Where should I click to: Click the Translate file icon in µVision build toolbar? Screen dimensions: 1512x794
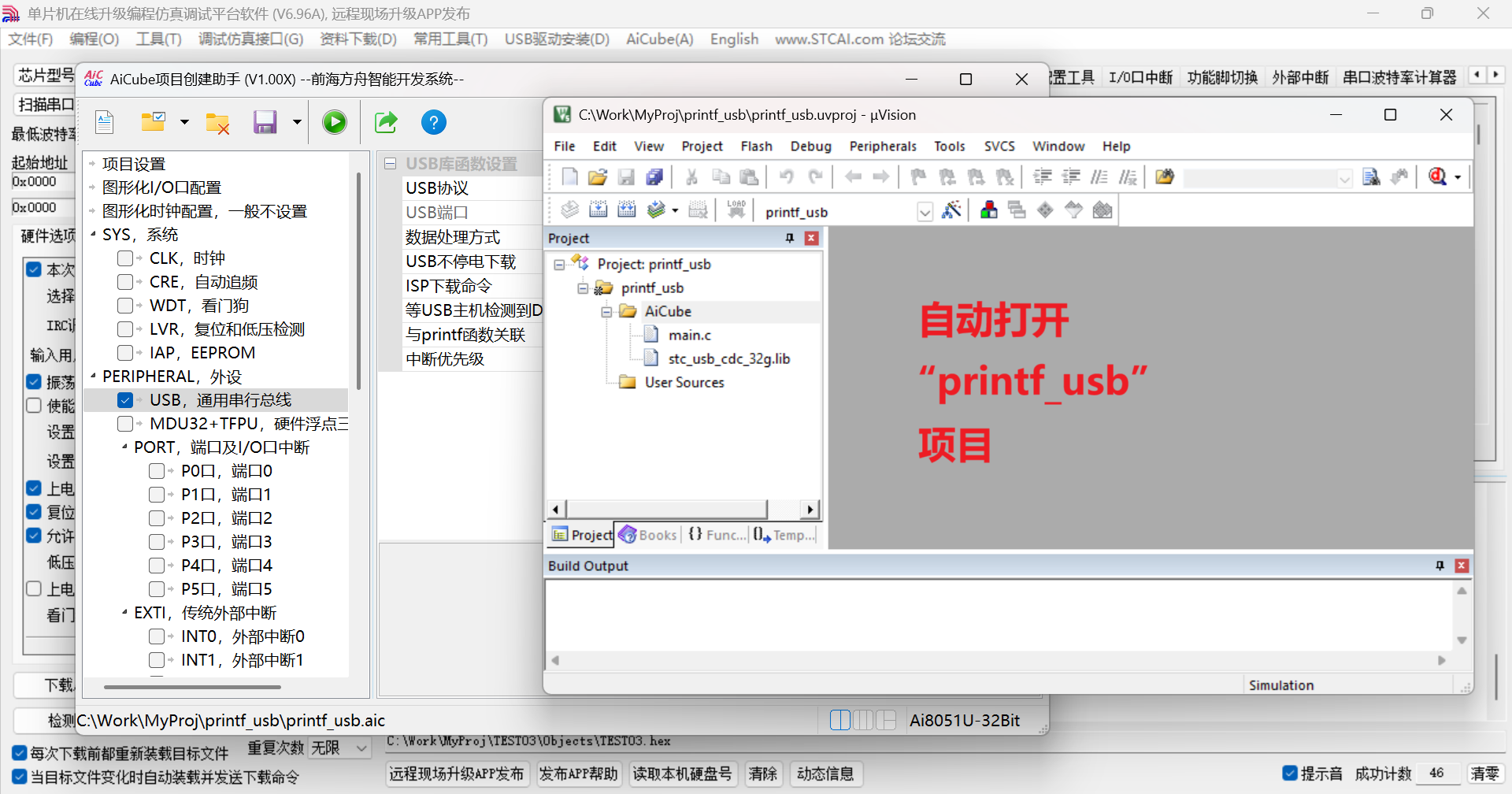pyautogui.click(x=569, y=210)
